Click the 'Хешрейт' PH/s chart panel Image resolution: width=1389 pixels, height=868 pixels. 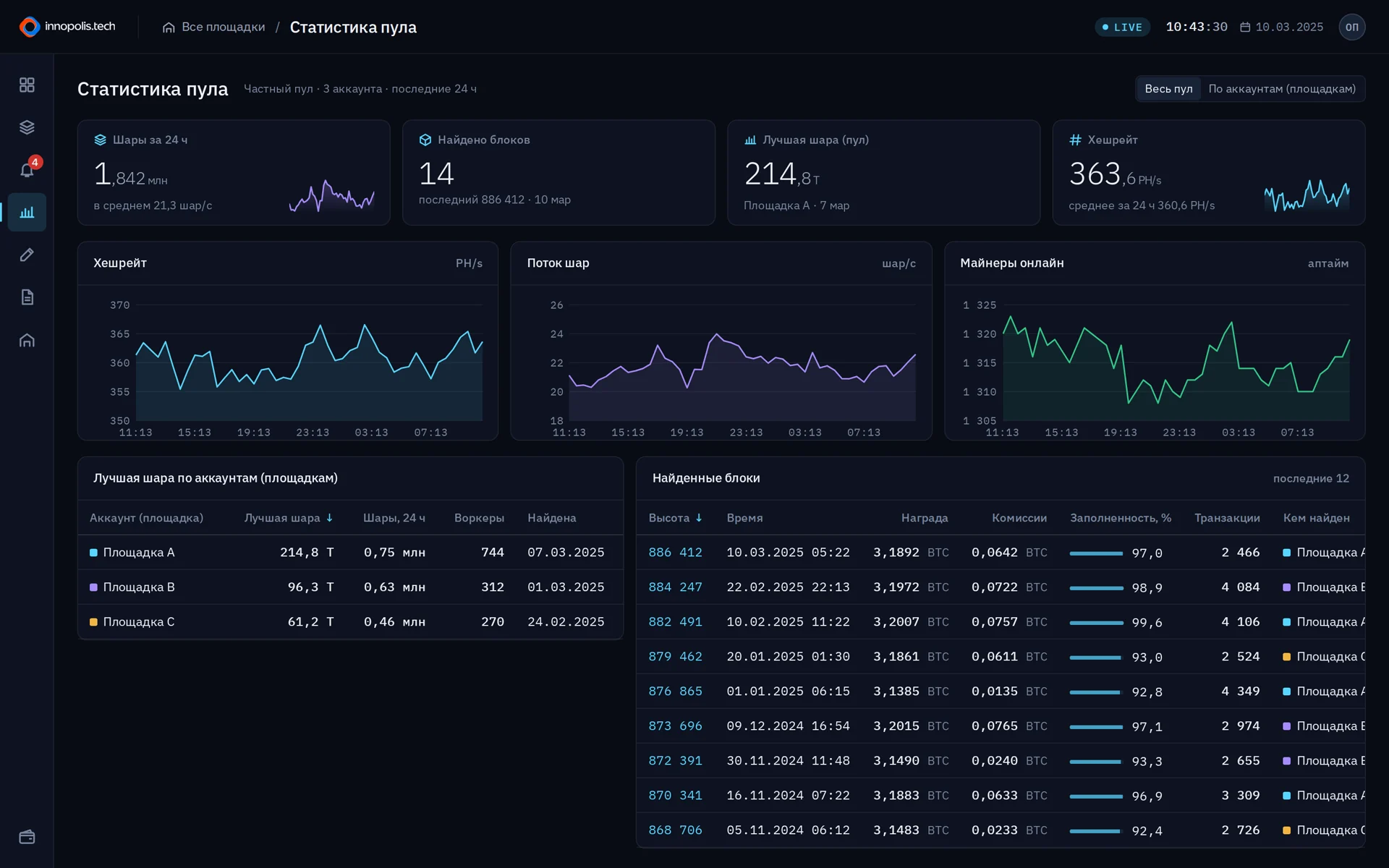288,341
